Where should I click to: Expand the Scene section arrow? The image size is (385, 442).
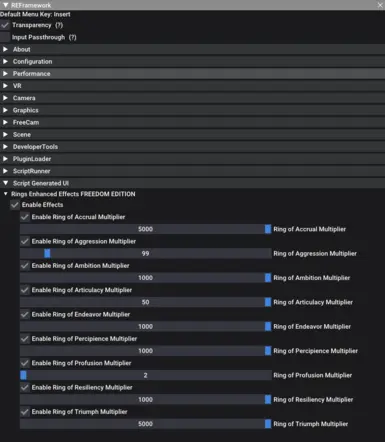click(x=5, y=134)
